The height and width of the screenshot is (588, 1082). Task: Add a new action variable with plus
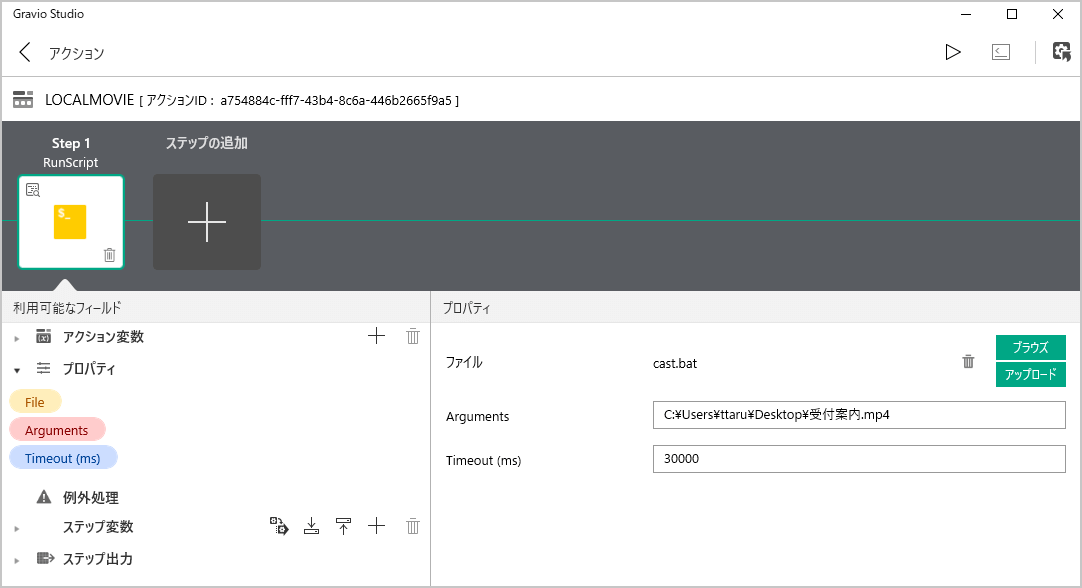pos(376,336)
